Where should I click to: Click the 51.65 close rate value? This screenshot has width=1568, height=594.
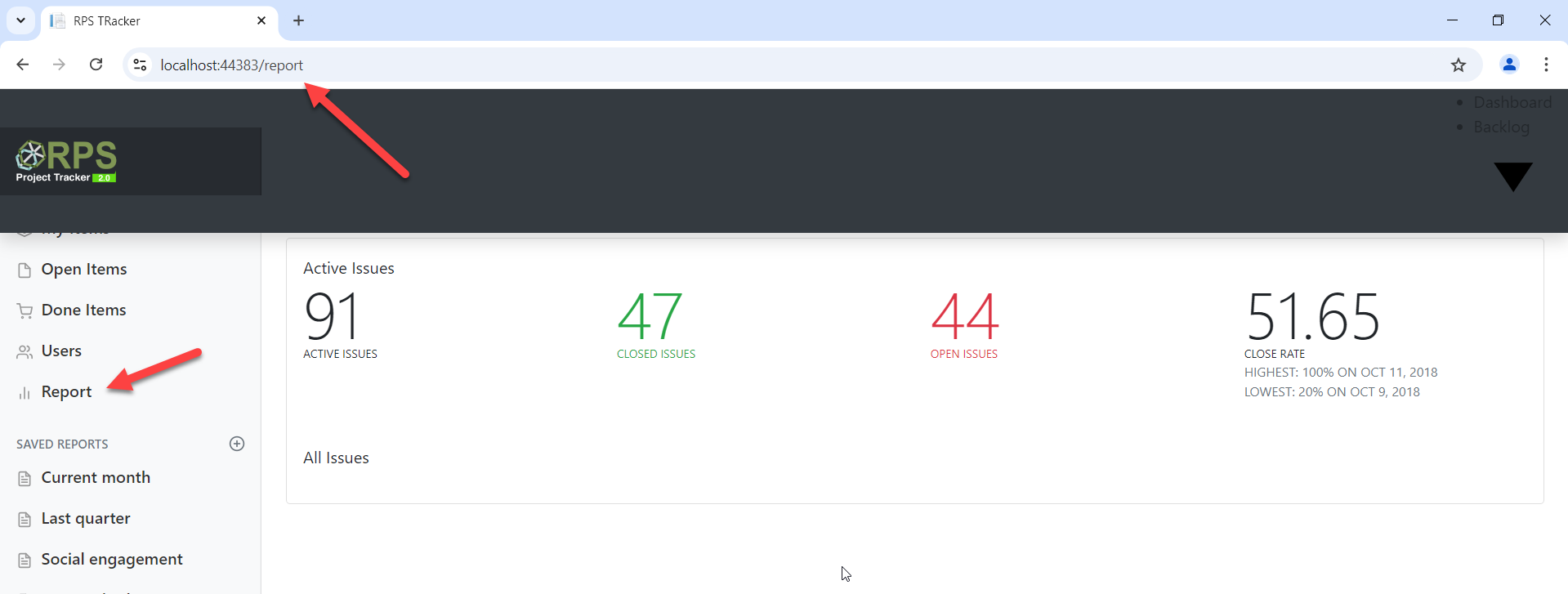(1312, 317)
